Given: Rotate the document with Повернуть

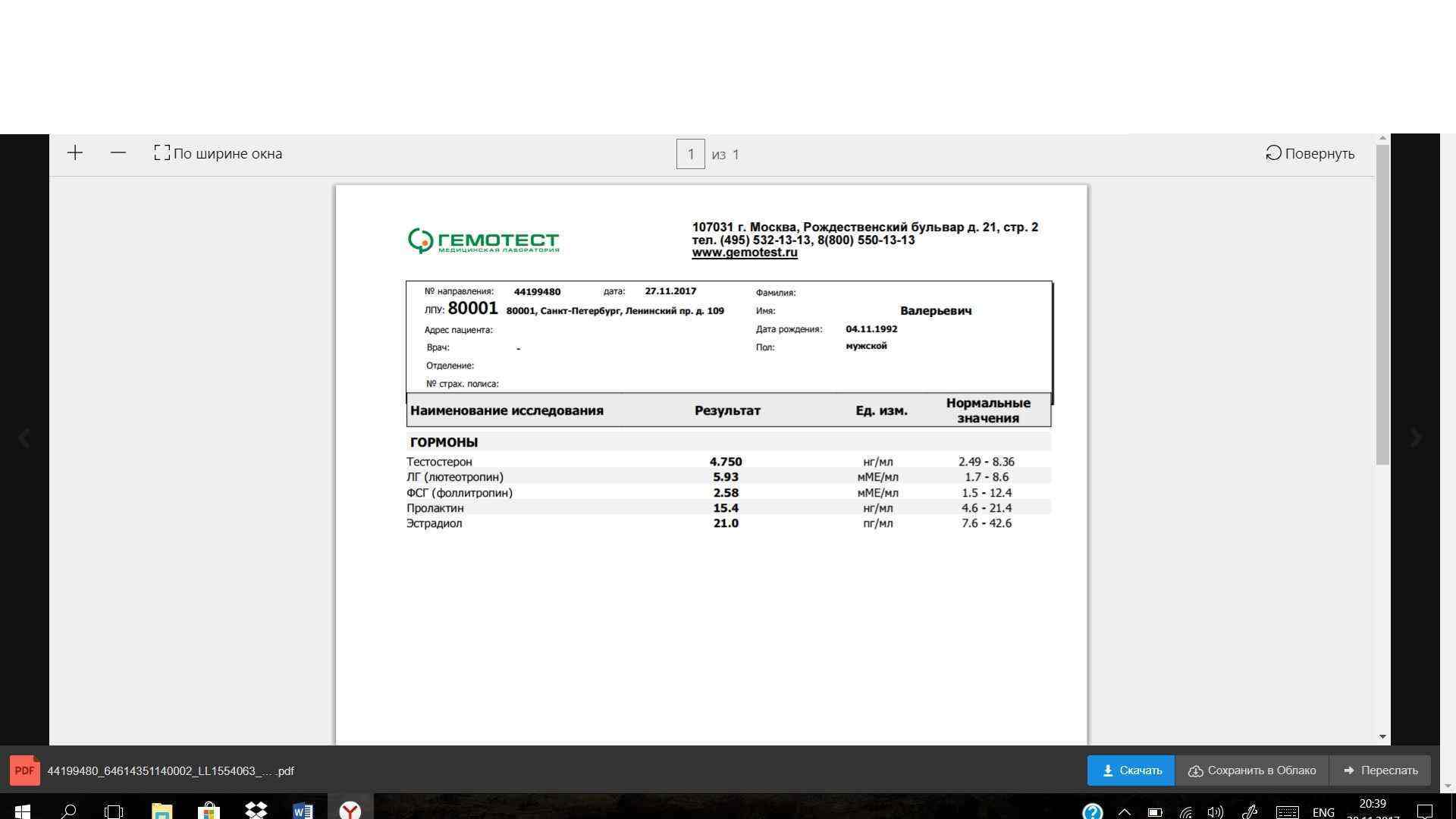Looking at the screenshot, I should coord(1310,153).
